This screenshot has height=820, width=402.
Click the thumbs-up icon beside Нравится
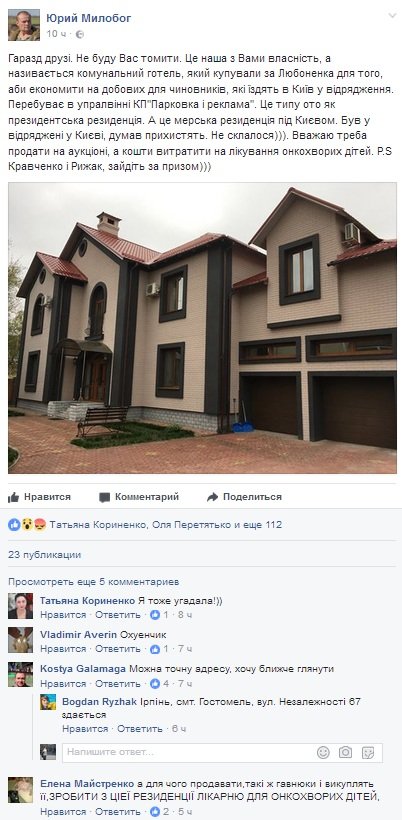coord(14,497)
